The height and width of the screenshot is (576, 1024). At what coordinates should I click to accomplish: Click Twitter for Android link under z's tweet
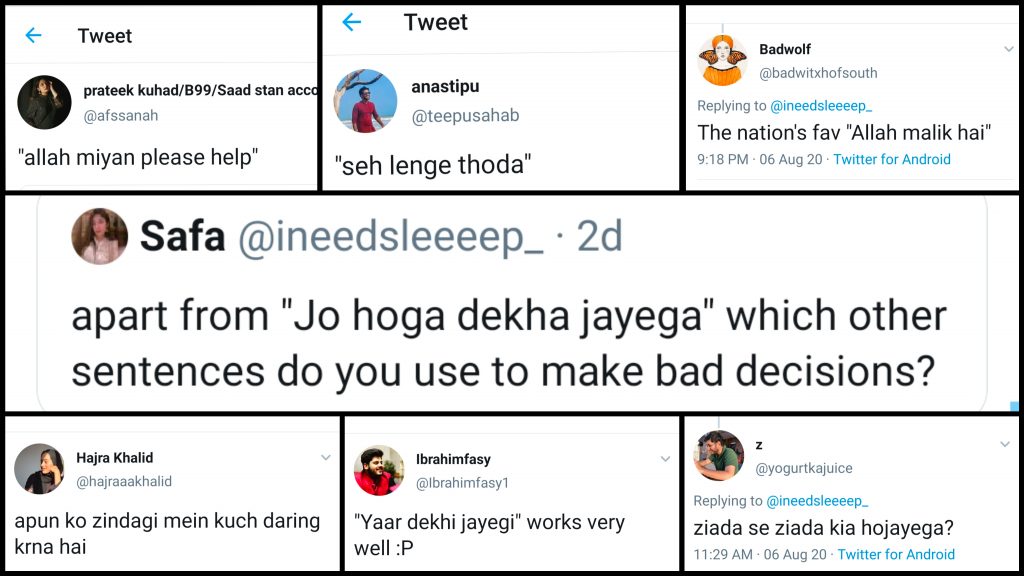(x=895, y=554)
